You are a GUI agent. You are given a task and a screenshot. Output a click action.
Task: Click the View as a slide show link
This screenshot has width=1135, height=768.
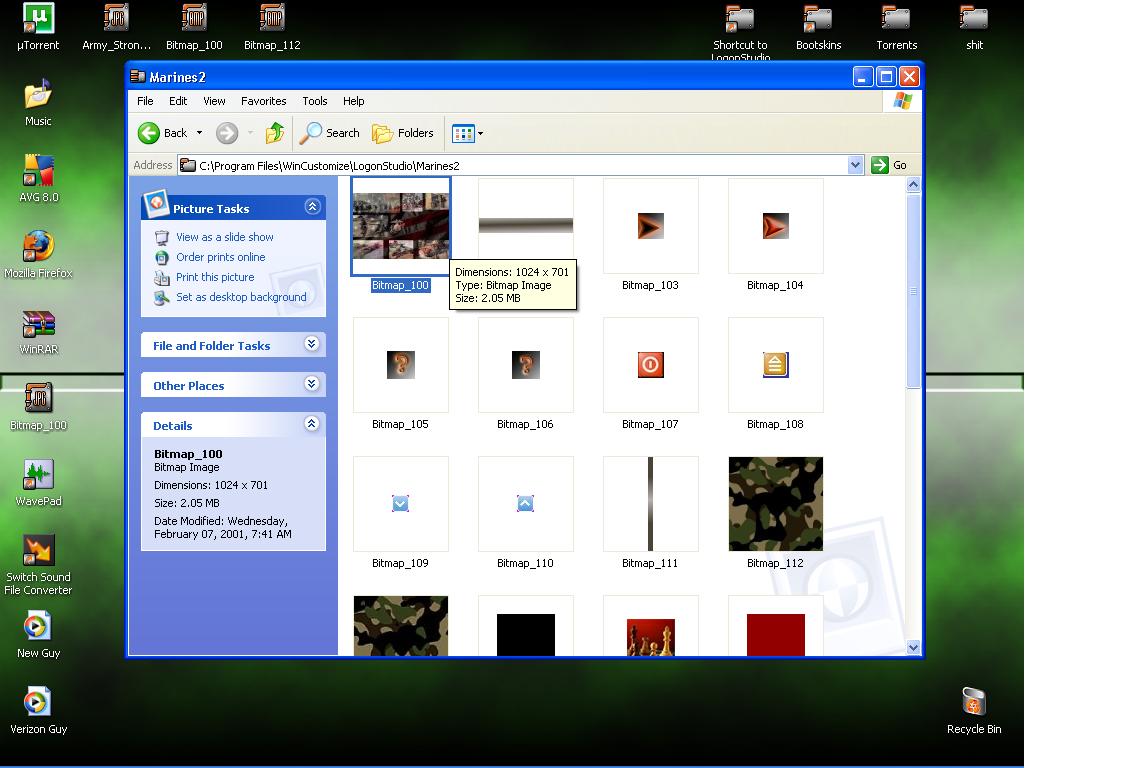click(224, 237)
